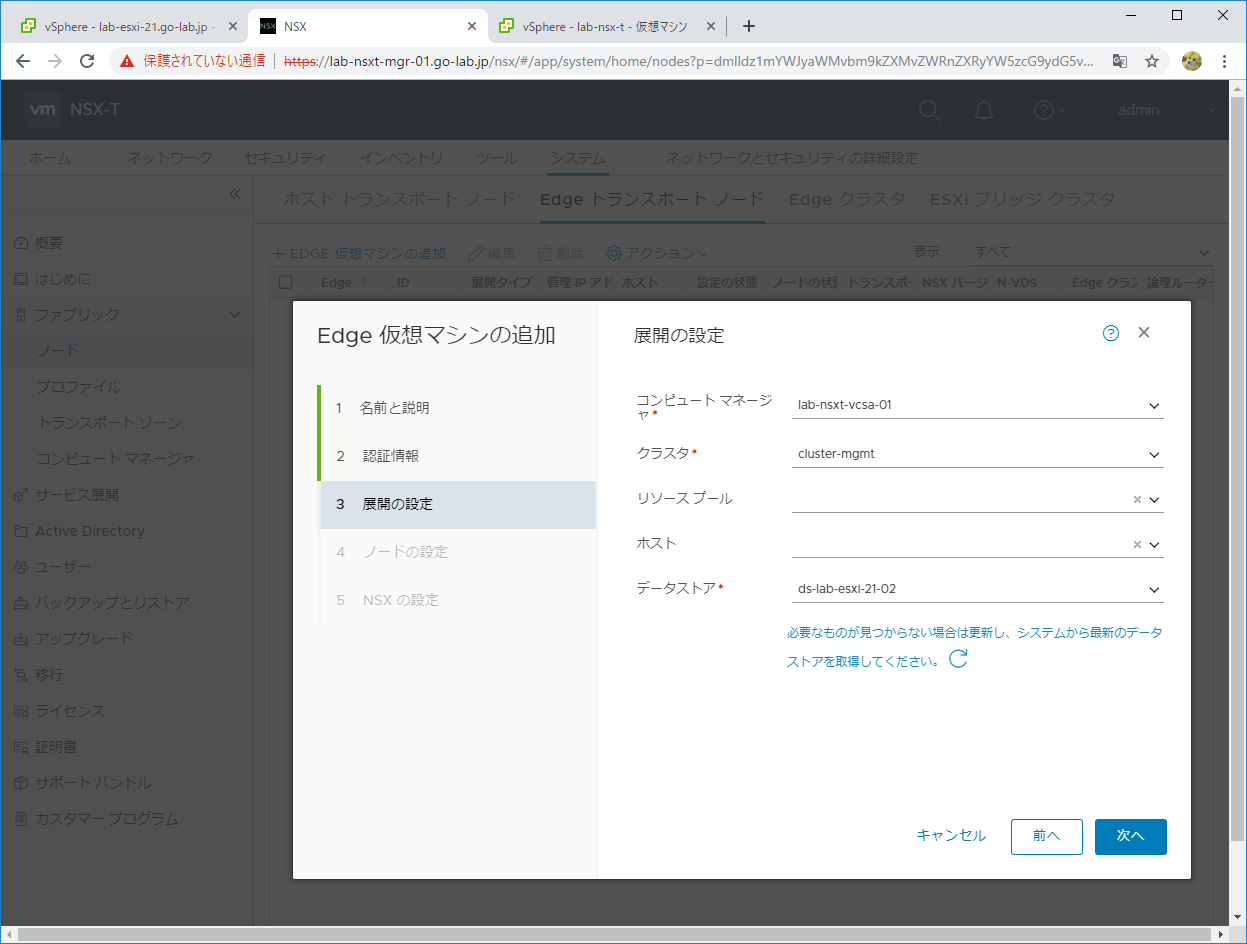
Task: Collapse the left sidebar with double chevron
Action: 235,194
